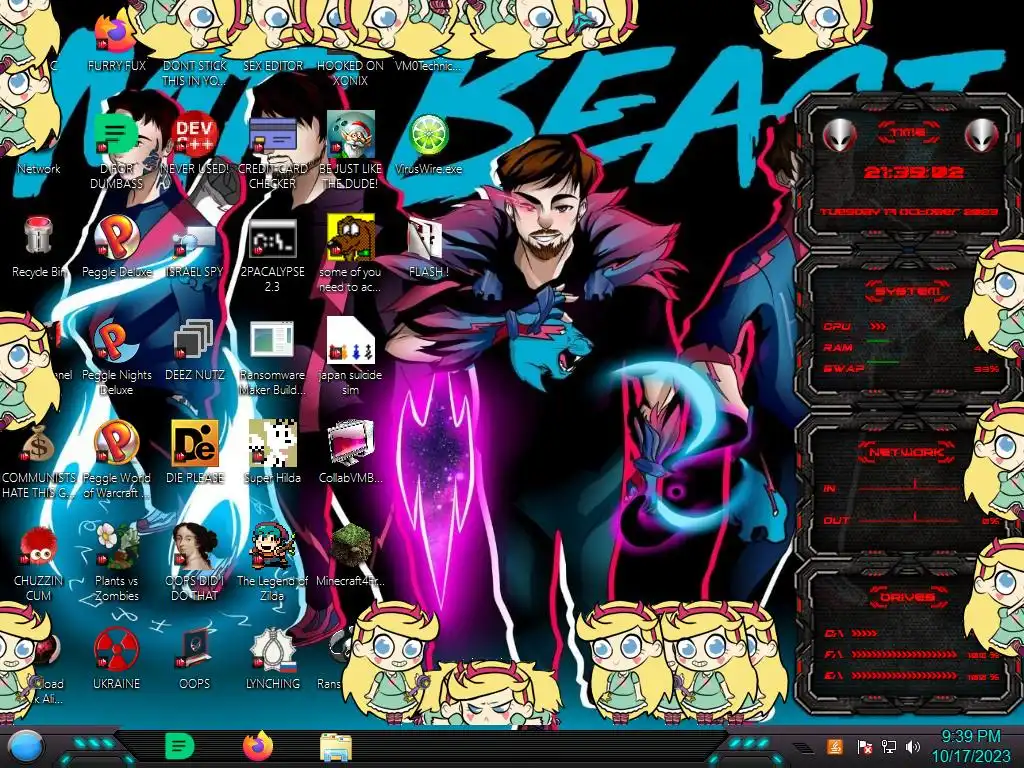This screenshot has width=1024, height=768.
Task: Open the LYNCHING noose icon
Action: point(272,649)
